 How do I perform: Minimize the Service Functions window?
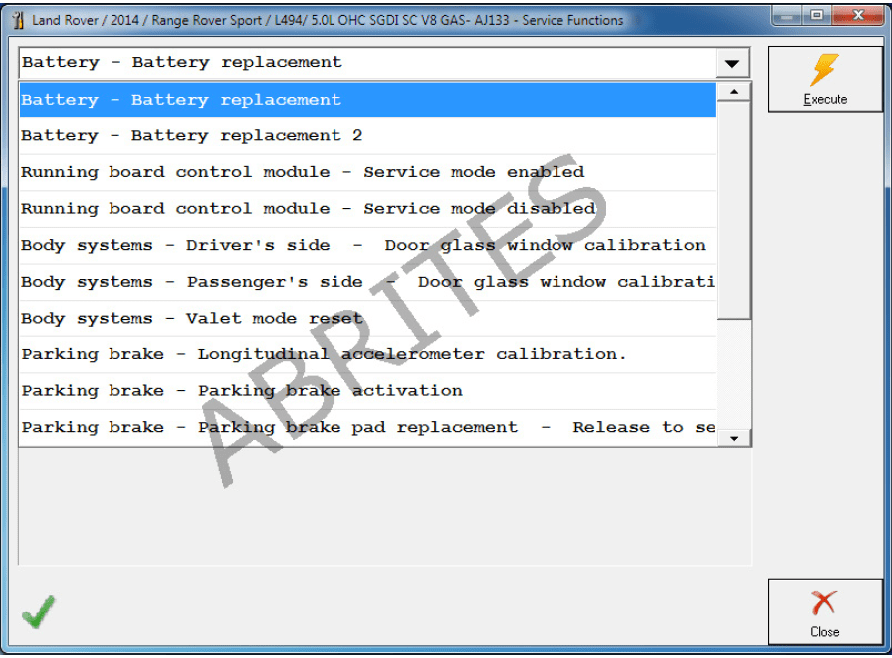pos(787,16)
